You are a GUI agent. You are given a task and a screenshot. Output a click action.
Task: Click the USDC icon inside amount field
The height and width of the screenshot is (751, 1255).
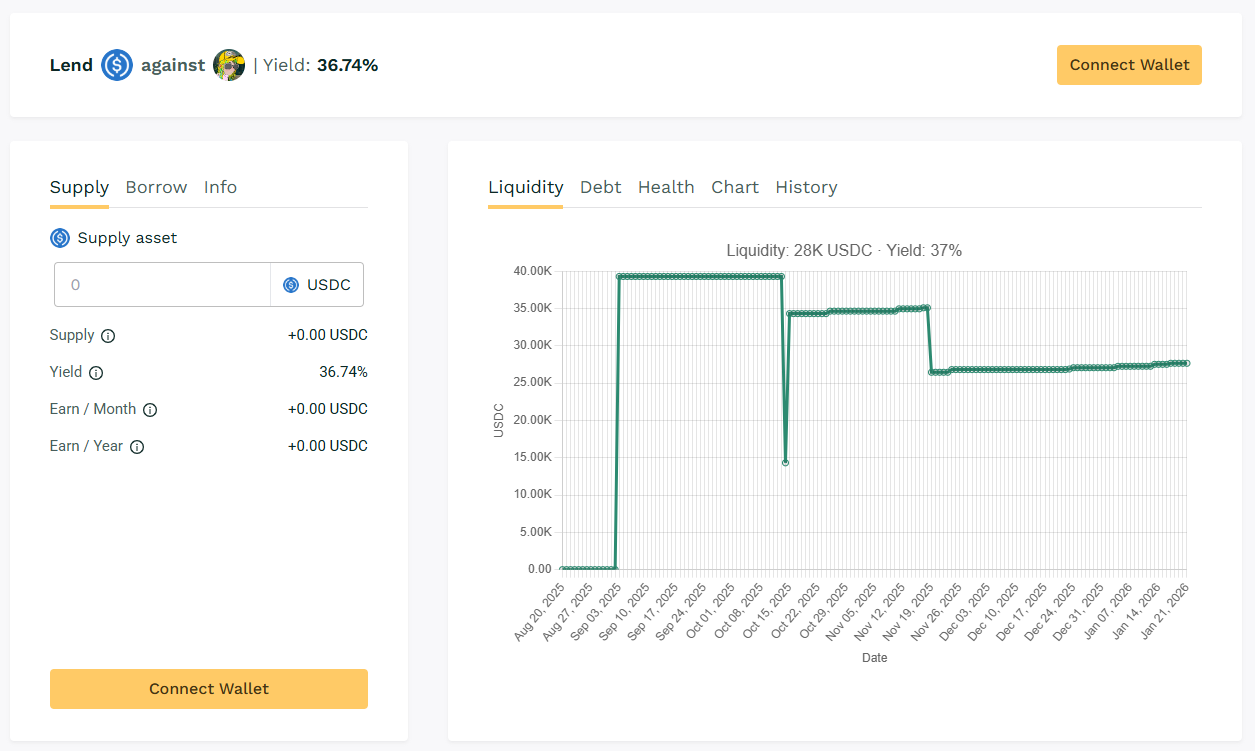coord(291,285)
